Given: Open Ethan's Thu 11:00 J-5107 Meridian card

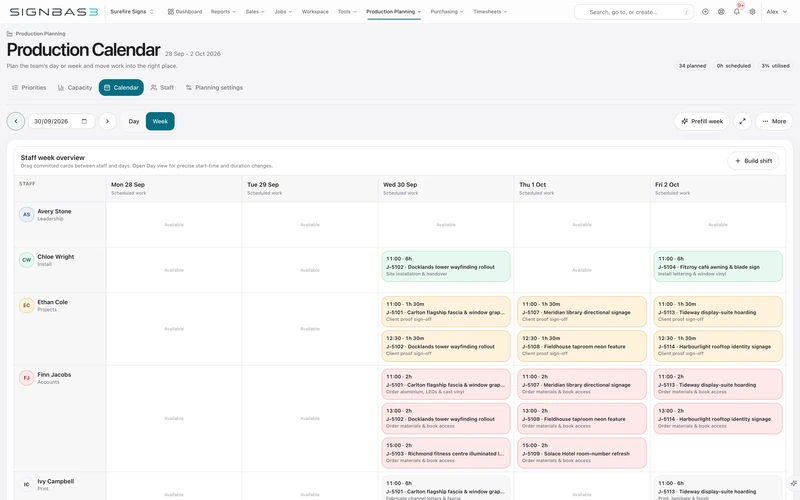Looking at the screenshot, I should click(582, 312).
